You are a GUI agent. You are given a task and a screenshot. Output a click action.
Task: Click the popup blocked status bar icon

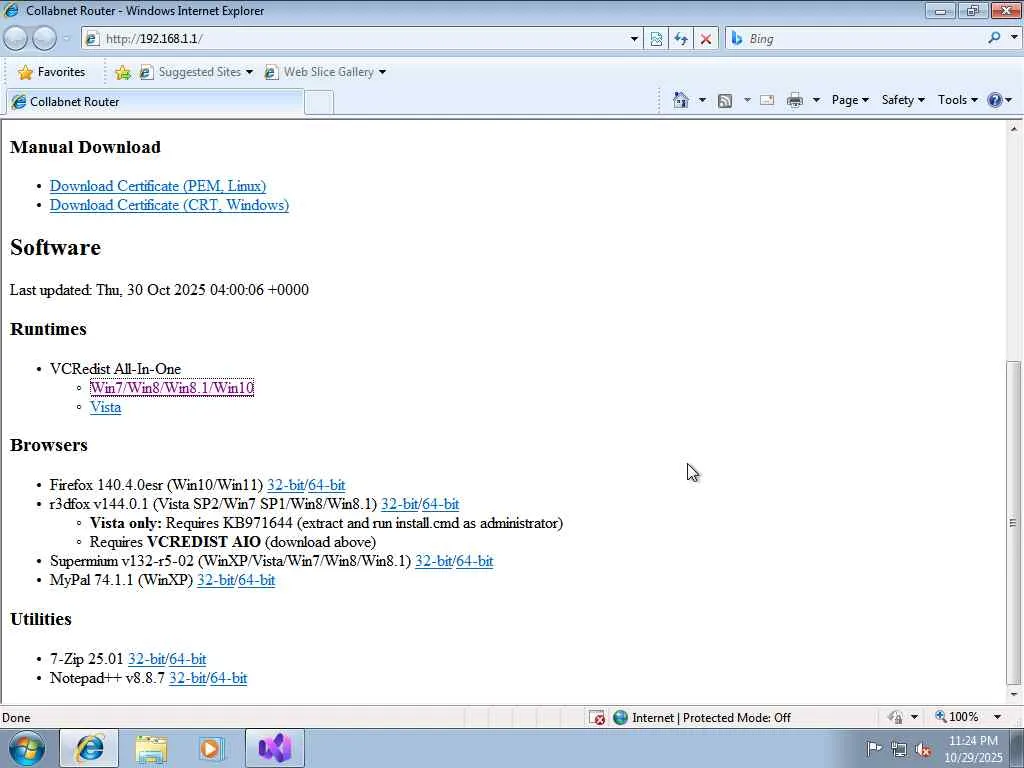click(x=597, y=718)
